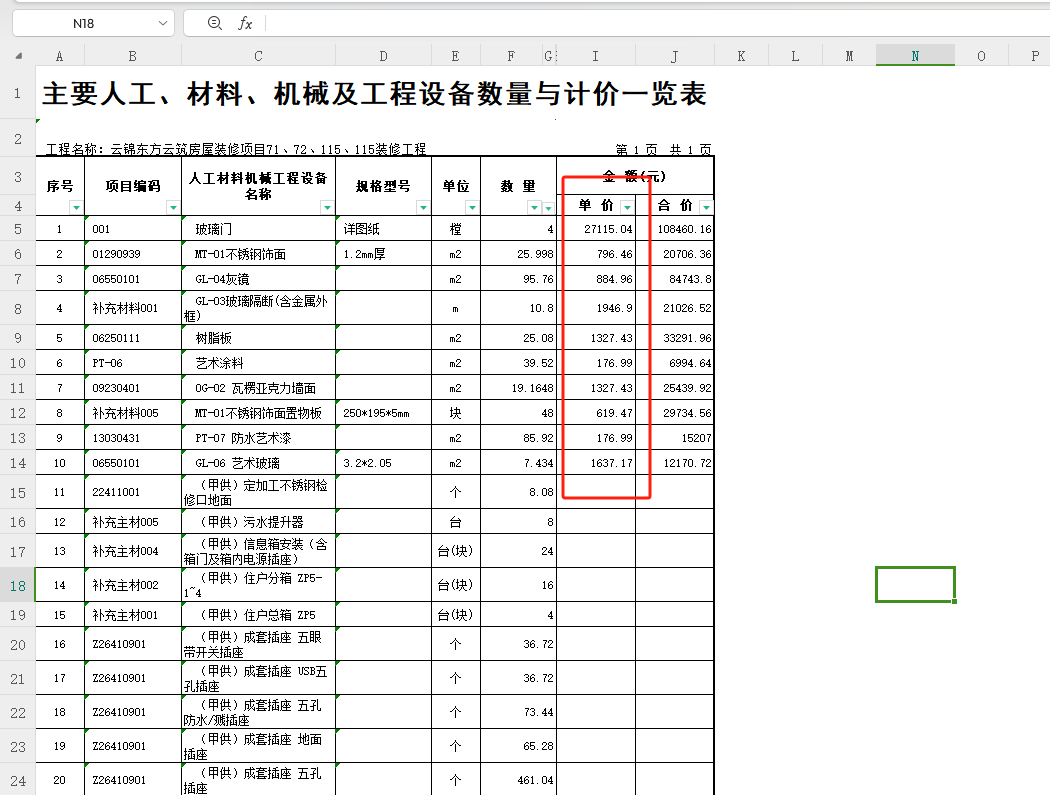Select column K header

pos(741,56)
